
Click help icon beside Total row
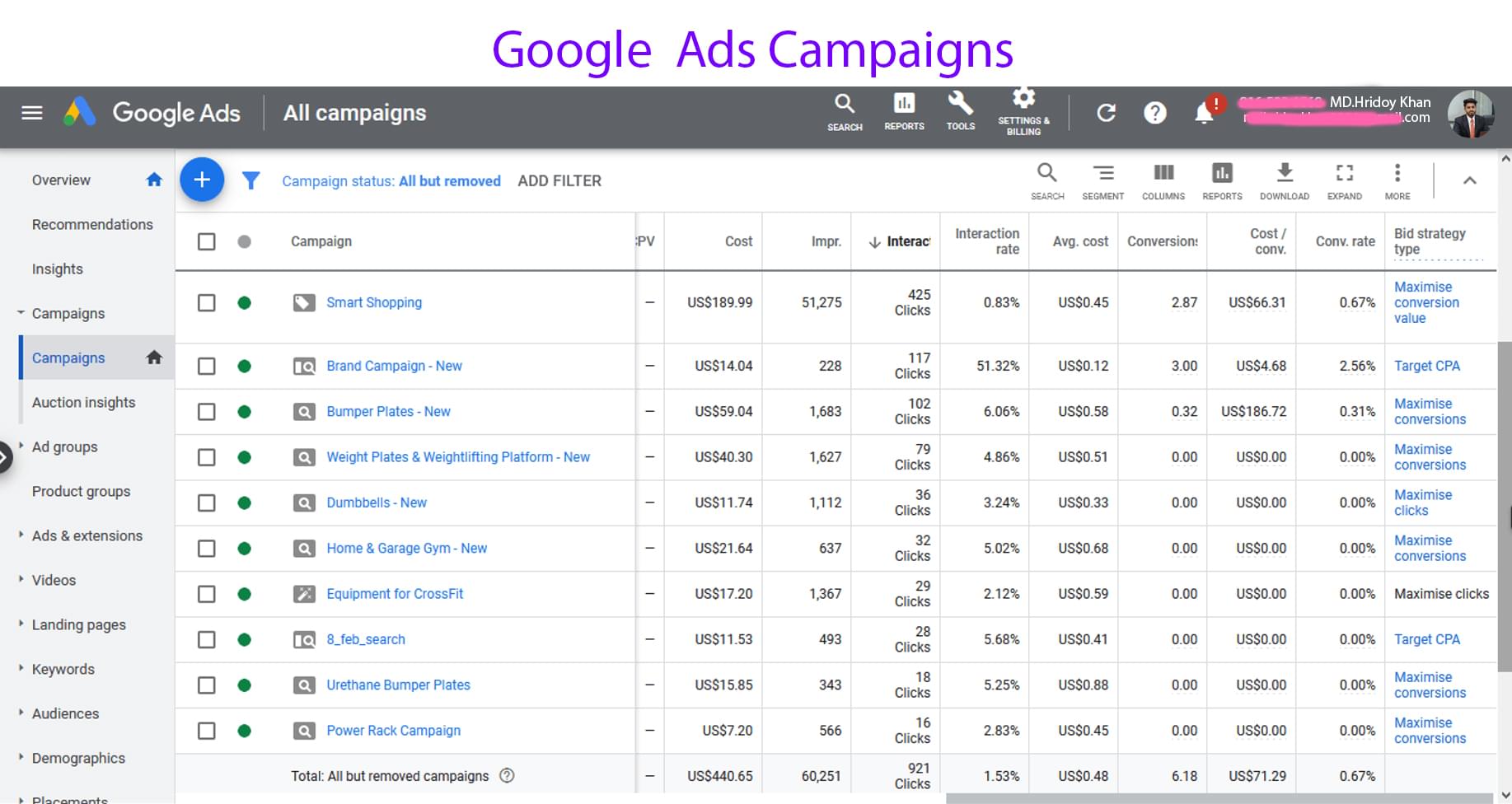508,775
